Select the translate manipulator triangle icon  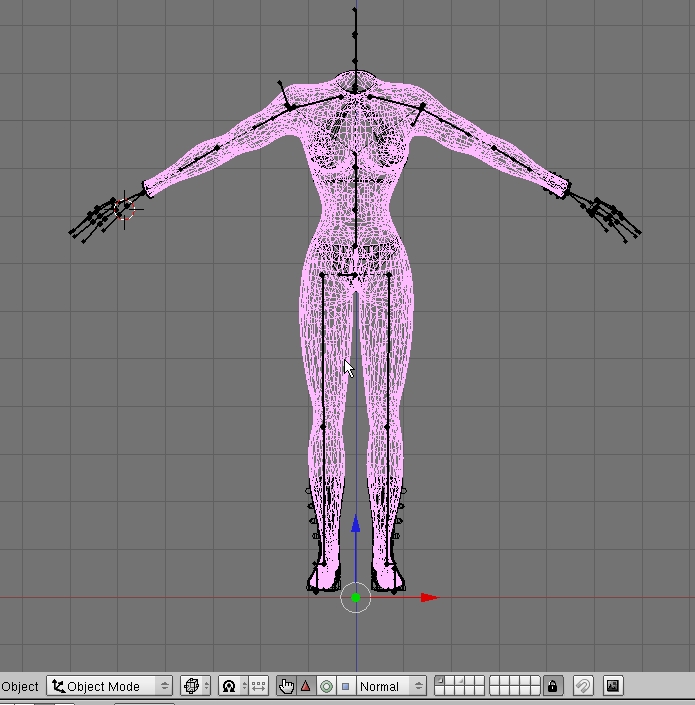306,686
